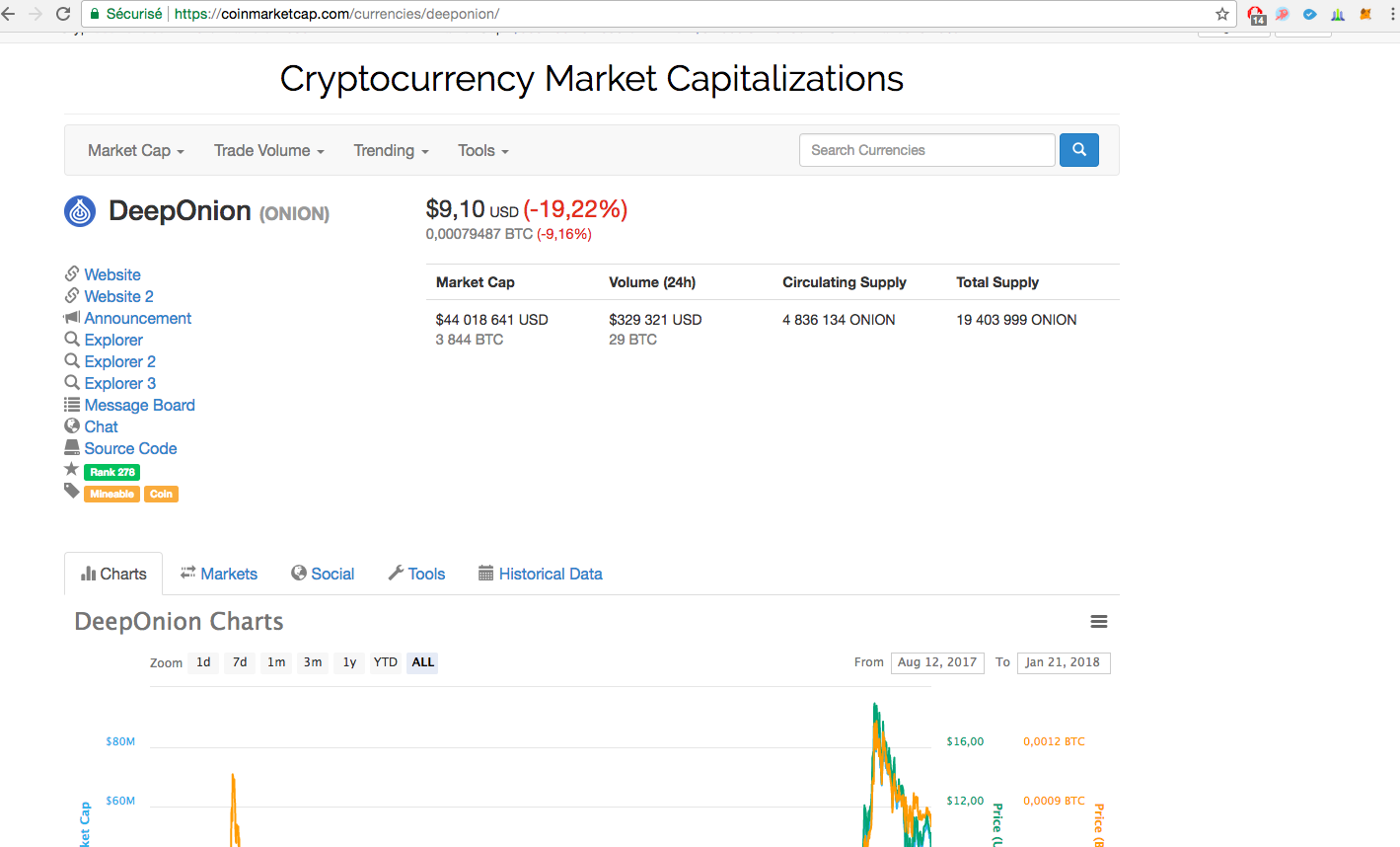The width and height of the screenshot is (1400, 847).
Task: Reload the page with browser refresh icon
Action: (x=63, y=14)
